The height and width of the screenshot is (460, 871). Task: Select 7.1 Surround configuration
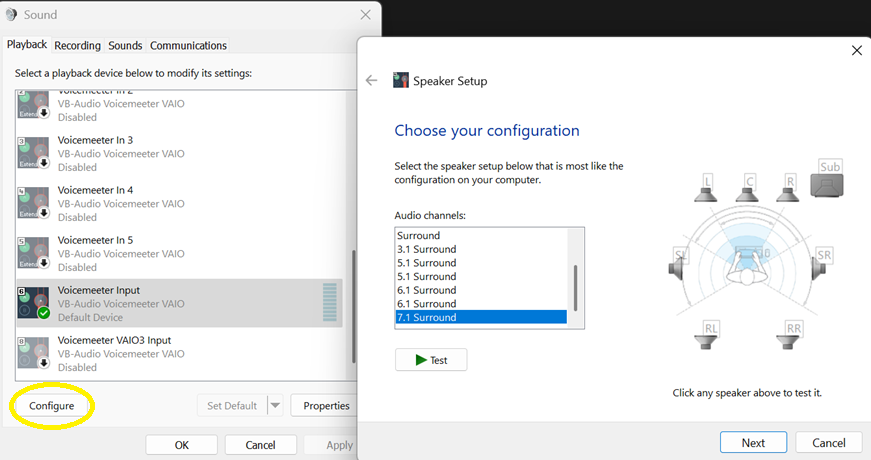(481, 317)
